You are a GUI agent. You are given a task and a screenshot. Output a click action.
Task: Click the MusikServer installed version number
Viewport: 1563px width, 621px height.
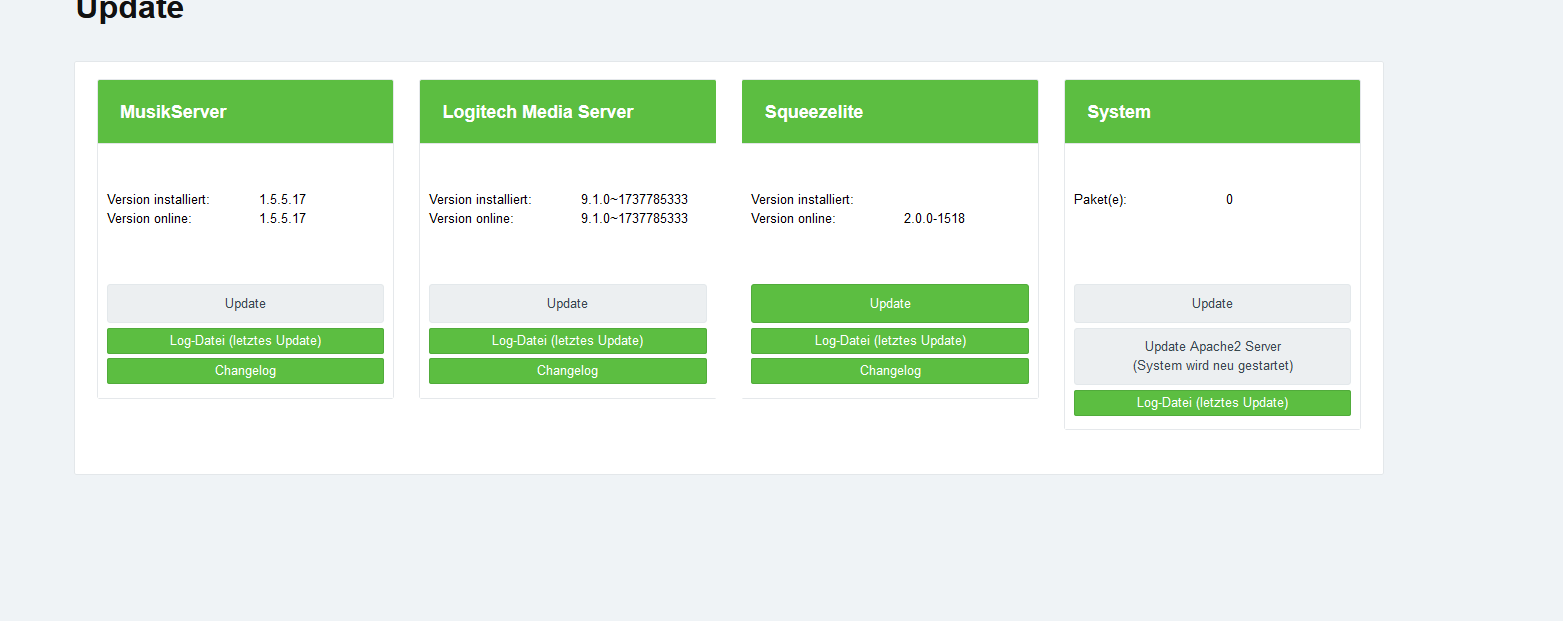click(x=283, y=200)
